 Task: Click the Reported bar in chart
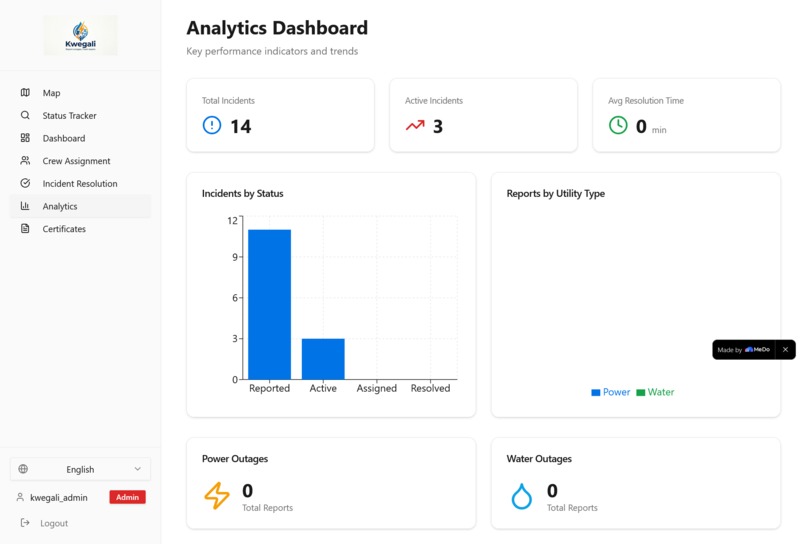pyautogui.click(x=269, y=304)
